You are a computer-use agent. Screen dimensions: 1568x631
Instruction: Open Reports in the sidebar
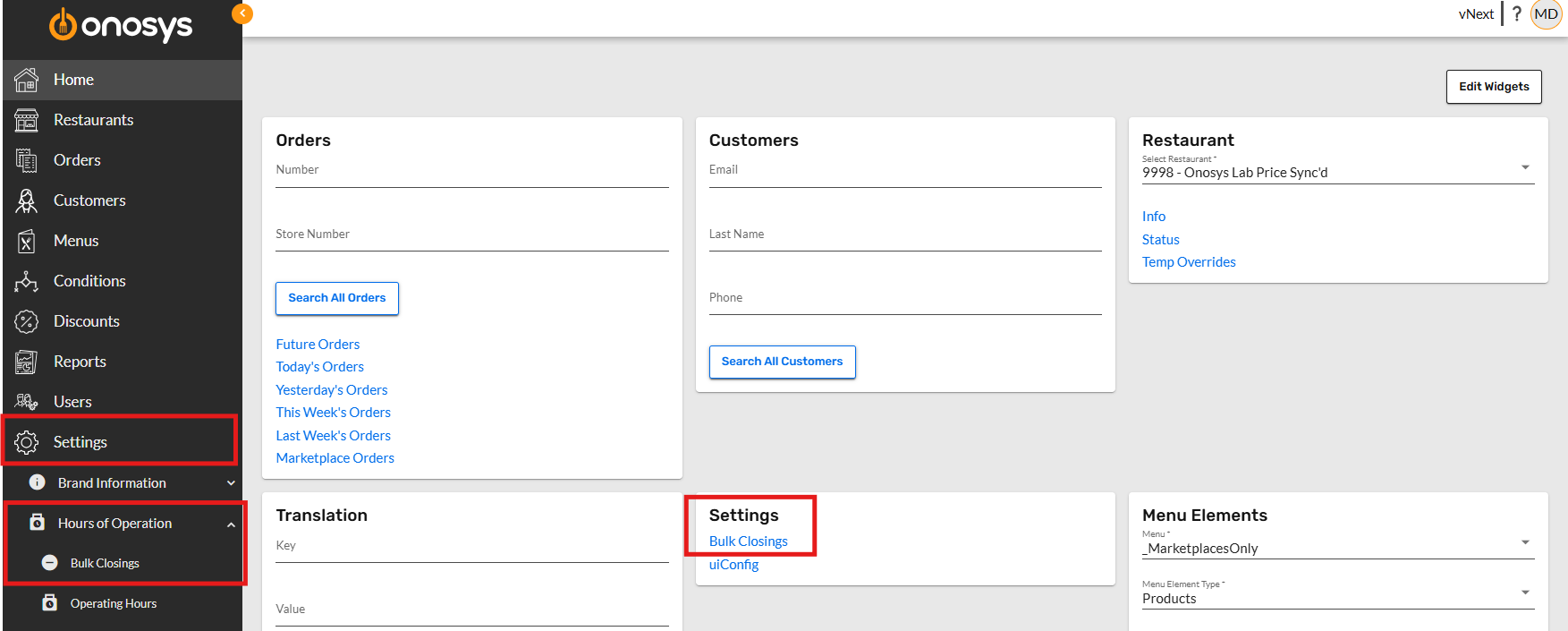123,362
